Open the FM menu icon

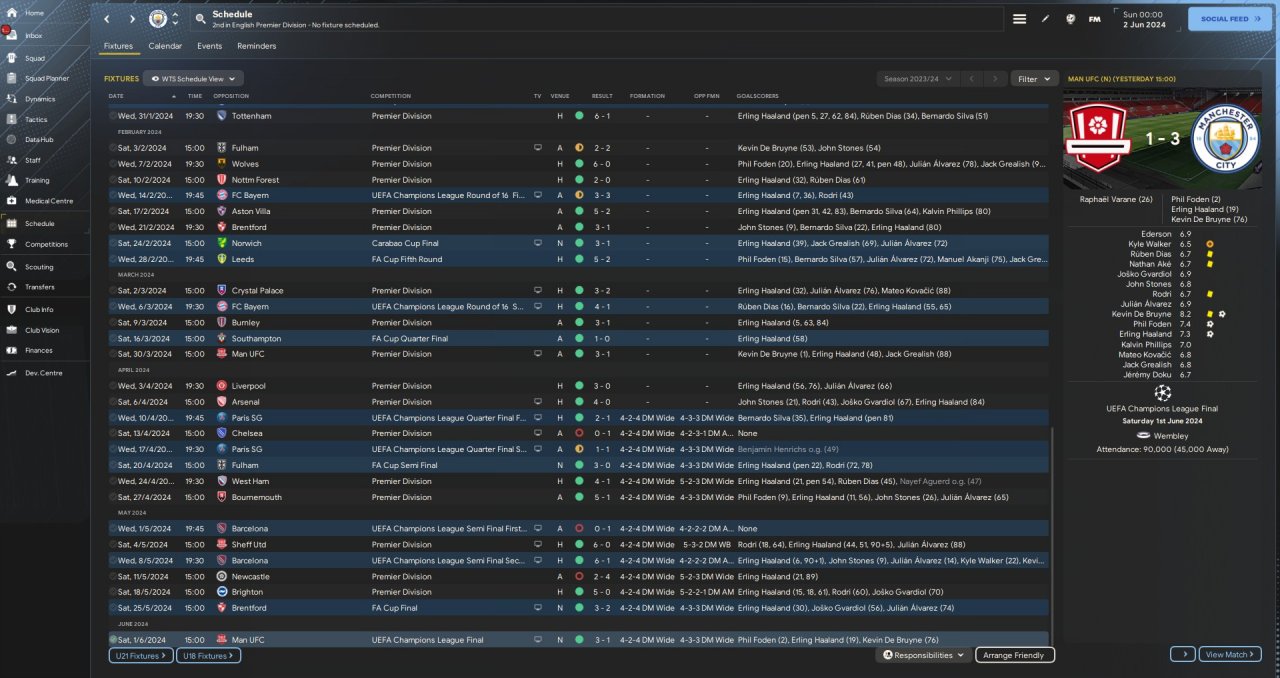pyautogui.click(x=1094, y=19)
